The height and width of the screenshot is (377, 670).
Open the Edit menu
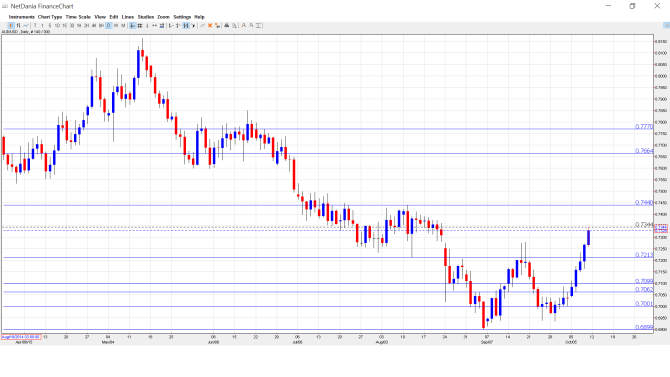point(114,17)
